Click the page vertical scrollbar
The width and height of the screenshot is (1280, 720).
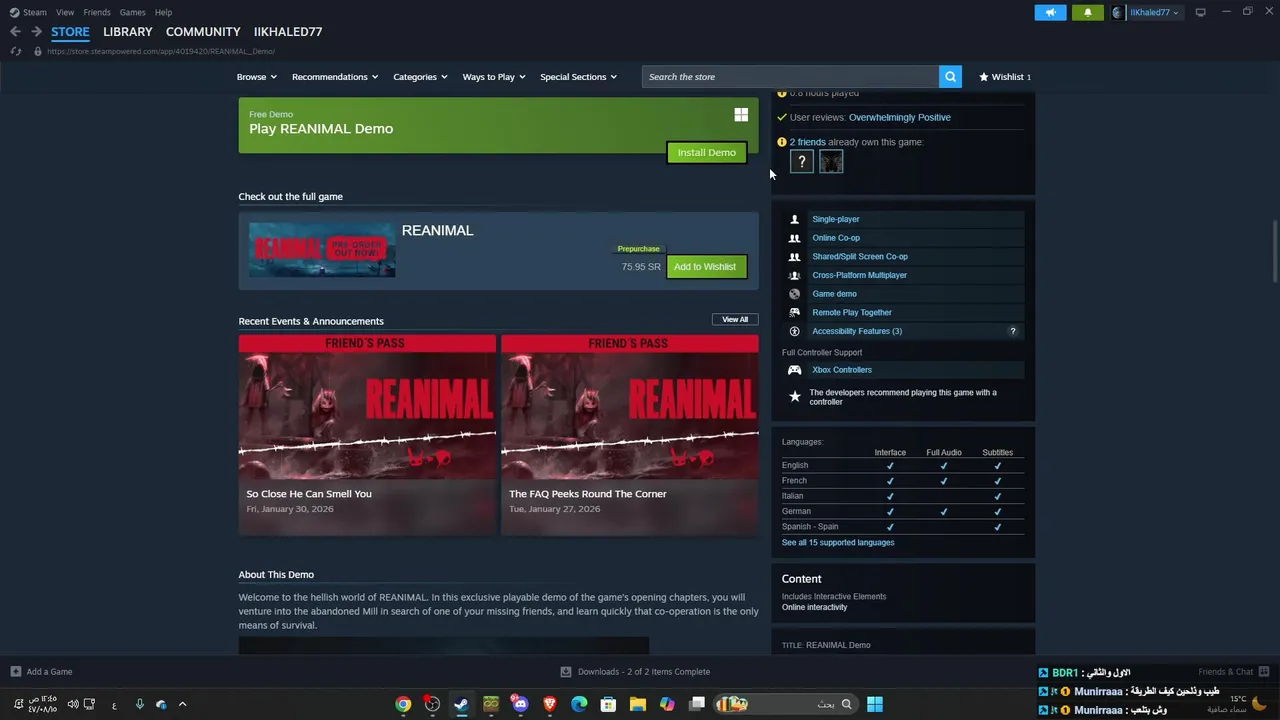(1275, 252)
